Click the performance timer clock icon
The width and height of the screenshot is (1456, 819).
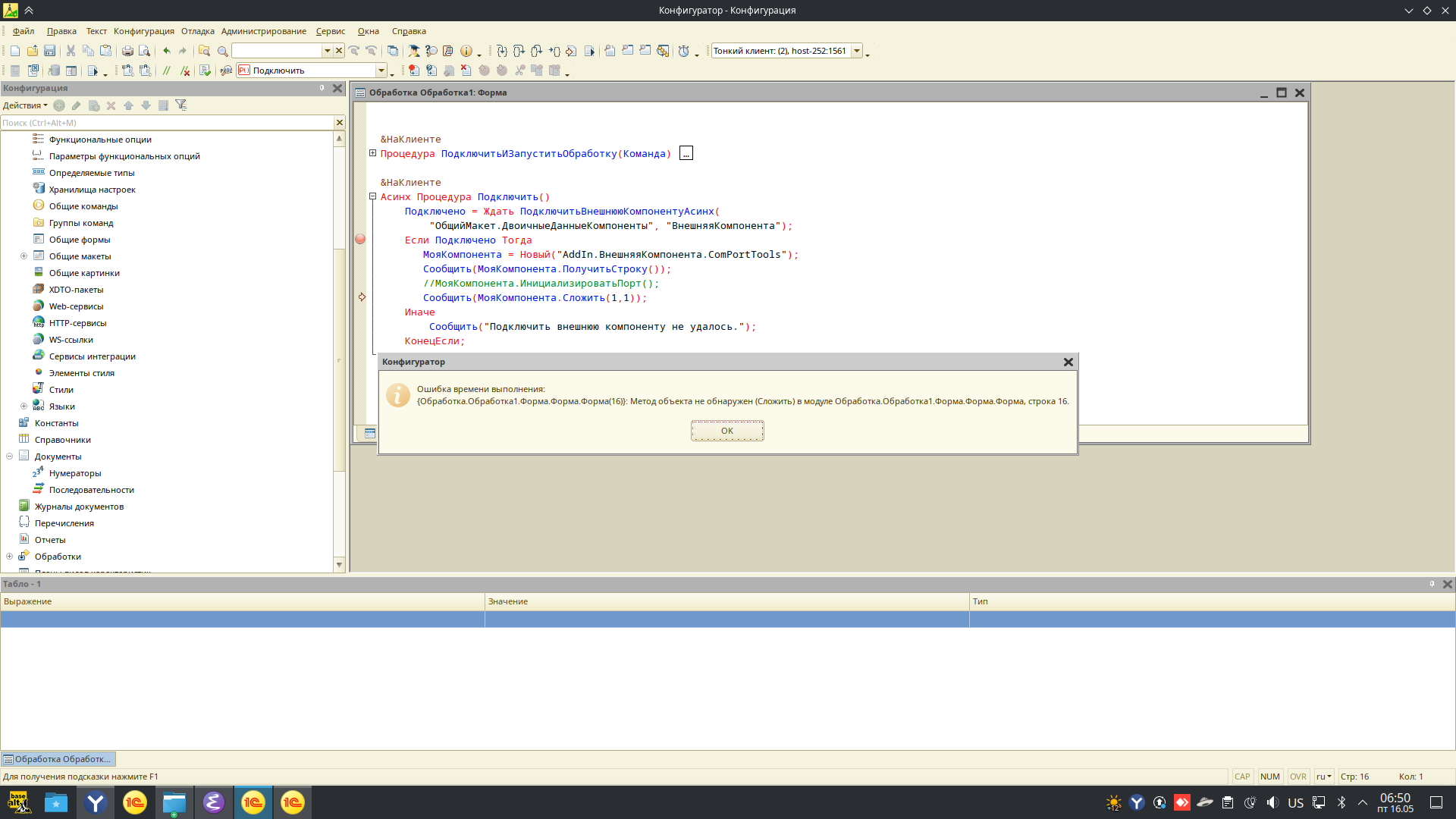point(684,51)
